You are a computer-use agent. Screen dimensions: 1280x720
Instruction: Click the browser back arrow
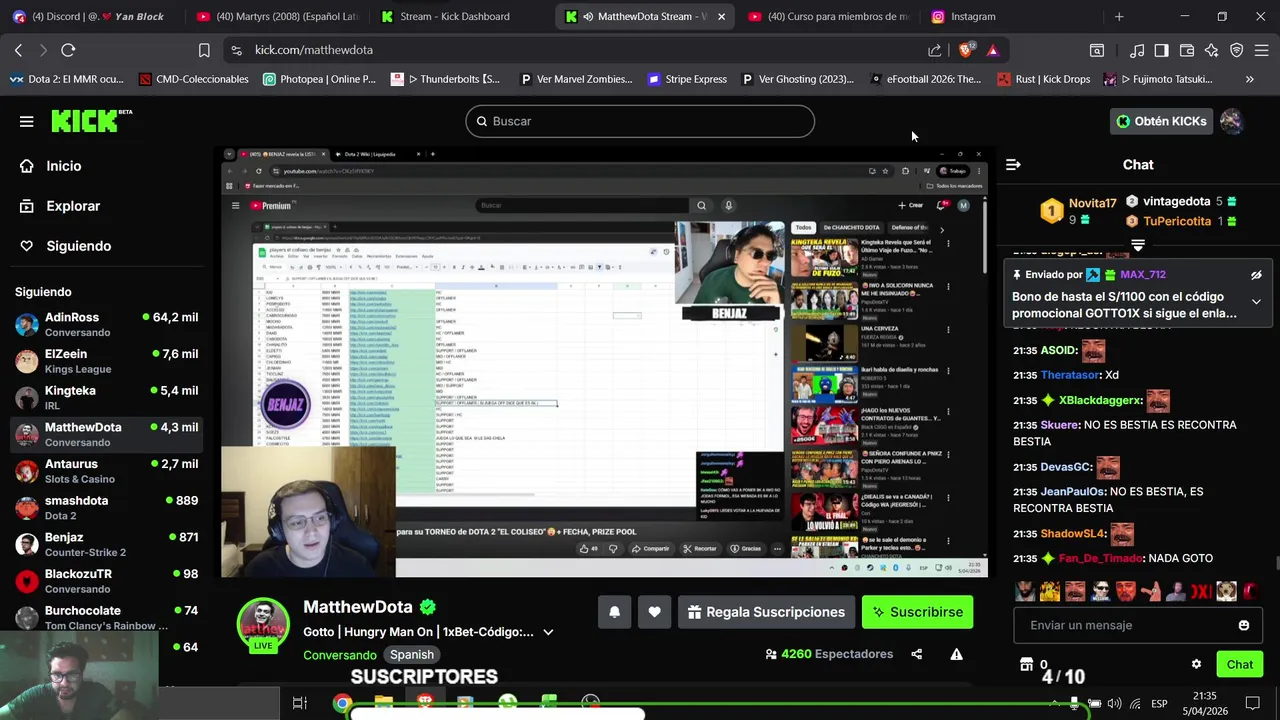click(x=19, y=50)
